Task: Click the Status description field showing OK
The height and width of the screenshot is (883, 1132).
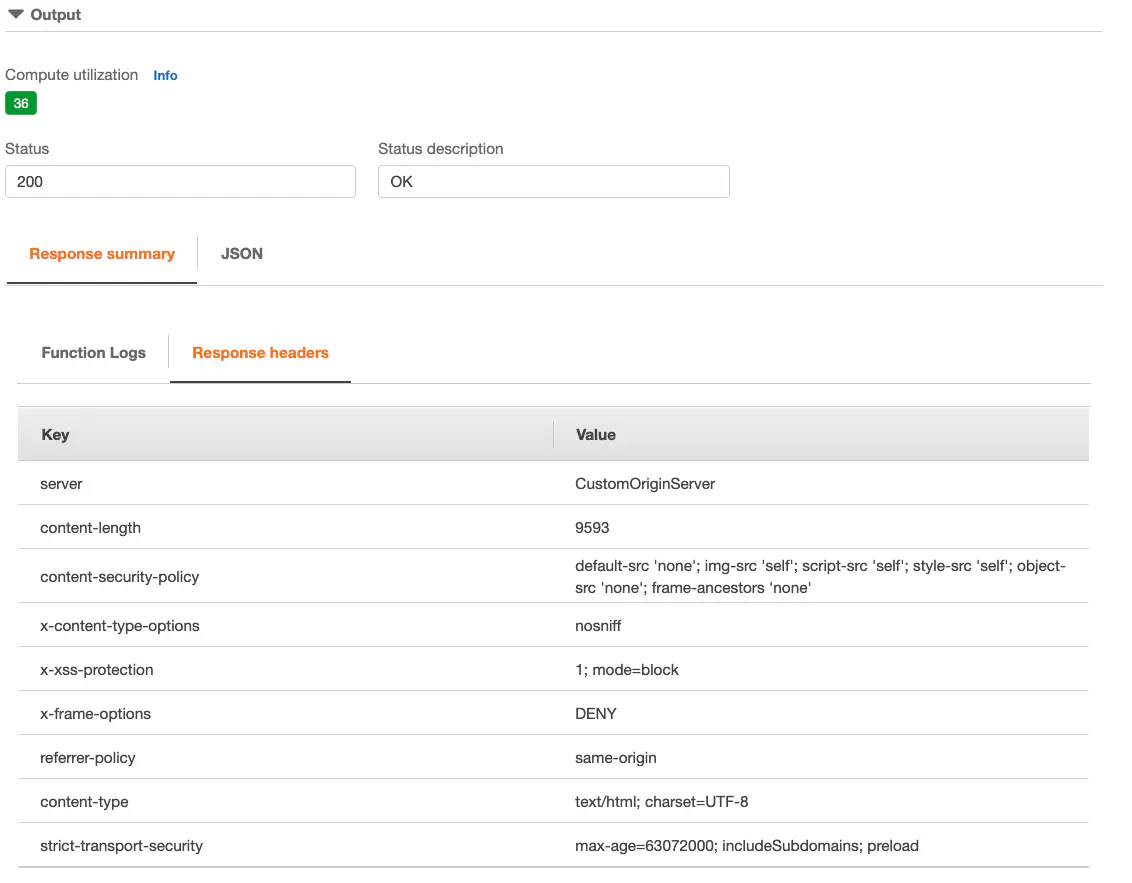Action: point(553,182)
